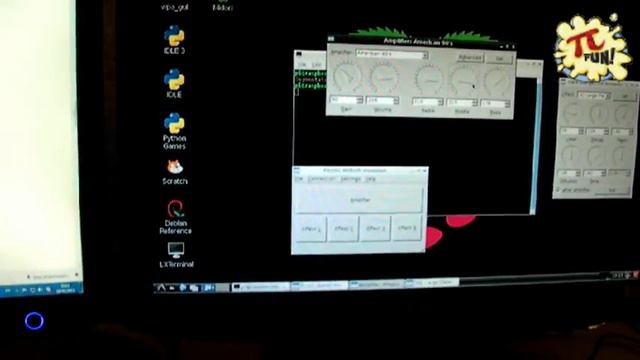
Task: Switch to the Amplifier window's taskbar entry
Action: coord(376,284)
